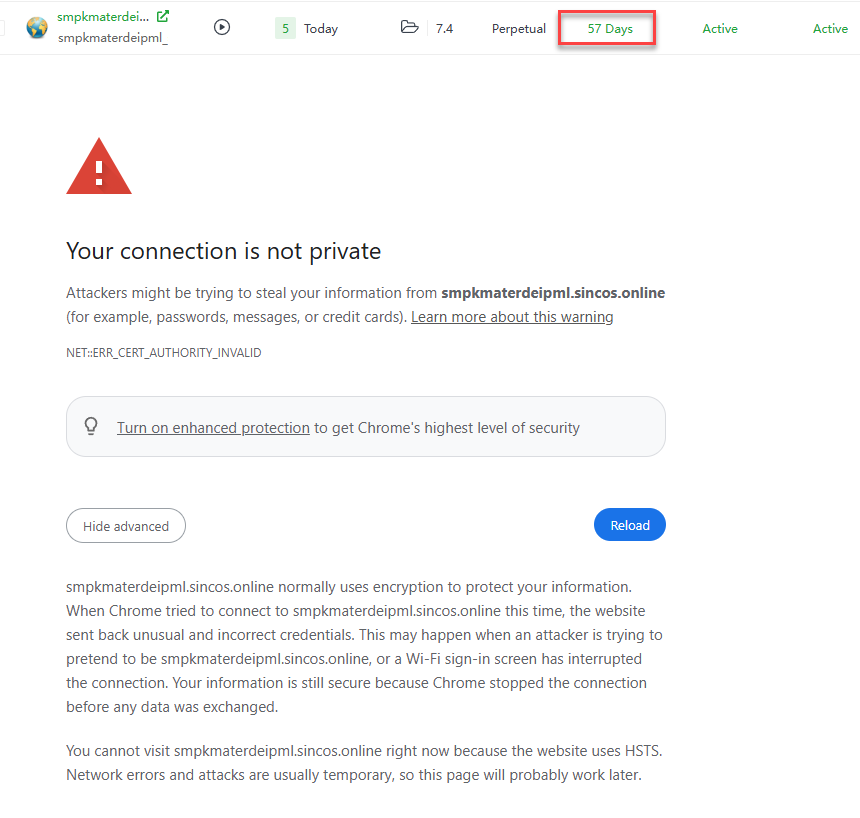The height and width of the screenshot is (818, 860).
Task: Click the Your connection is not private heading
Action: [x=223, y=251]
